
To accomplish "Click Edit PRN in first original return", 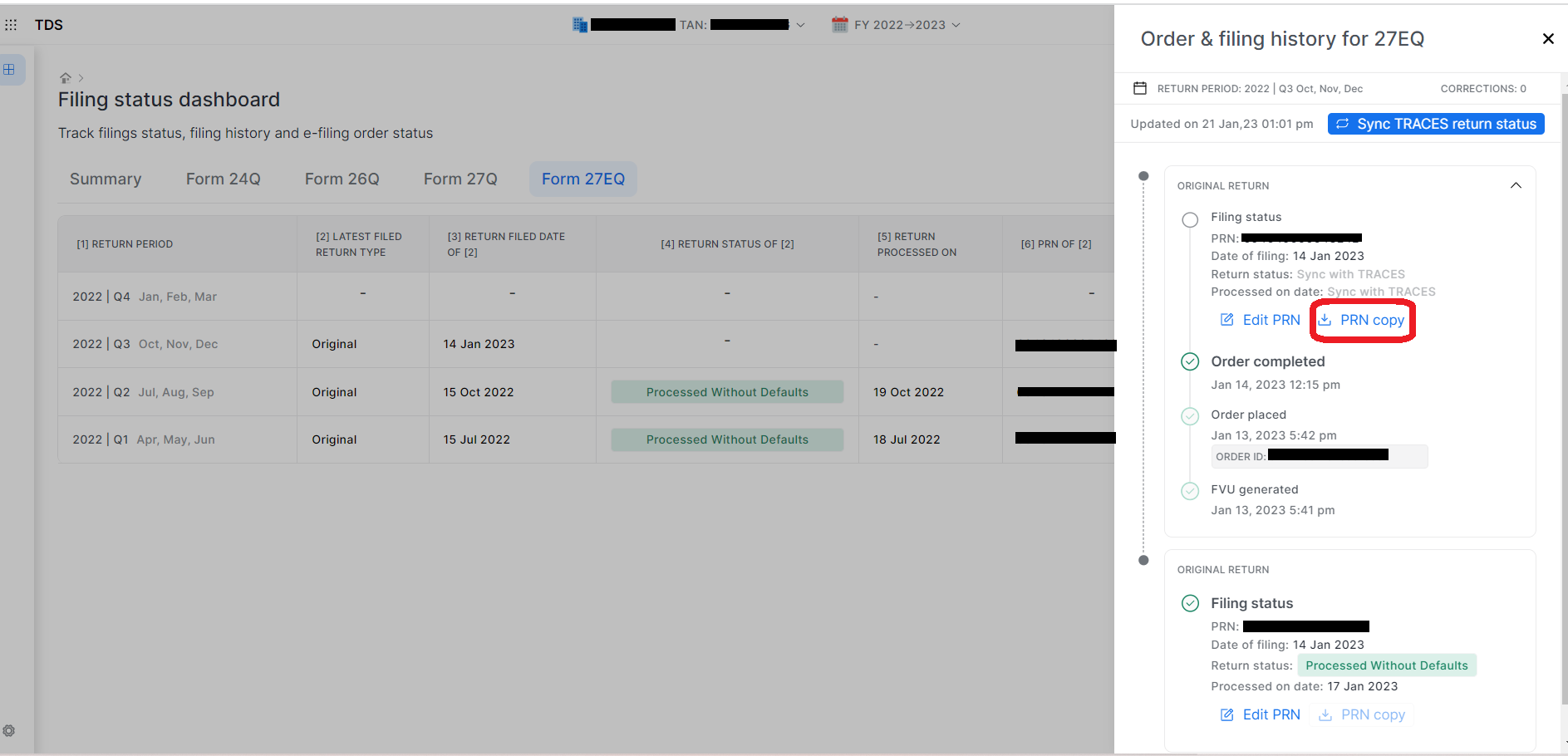I will click(x=1260, y=321).
